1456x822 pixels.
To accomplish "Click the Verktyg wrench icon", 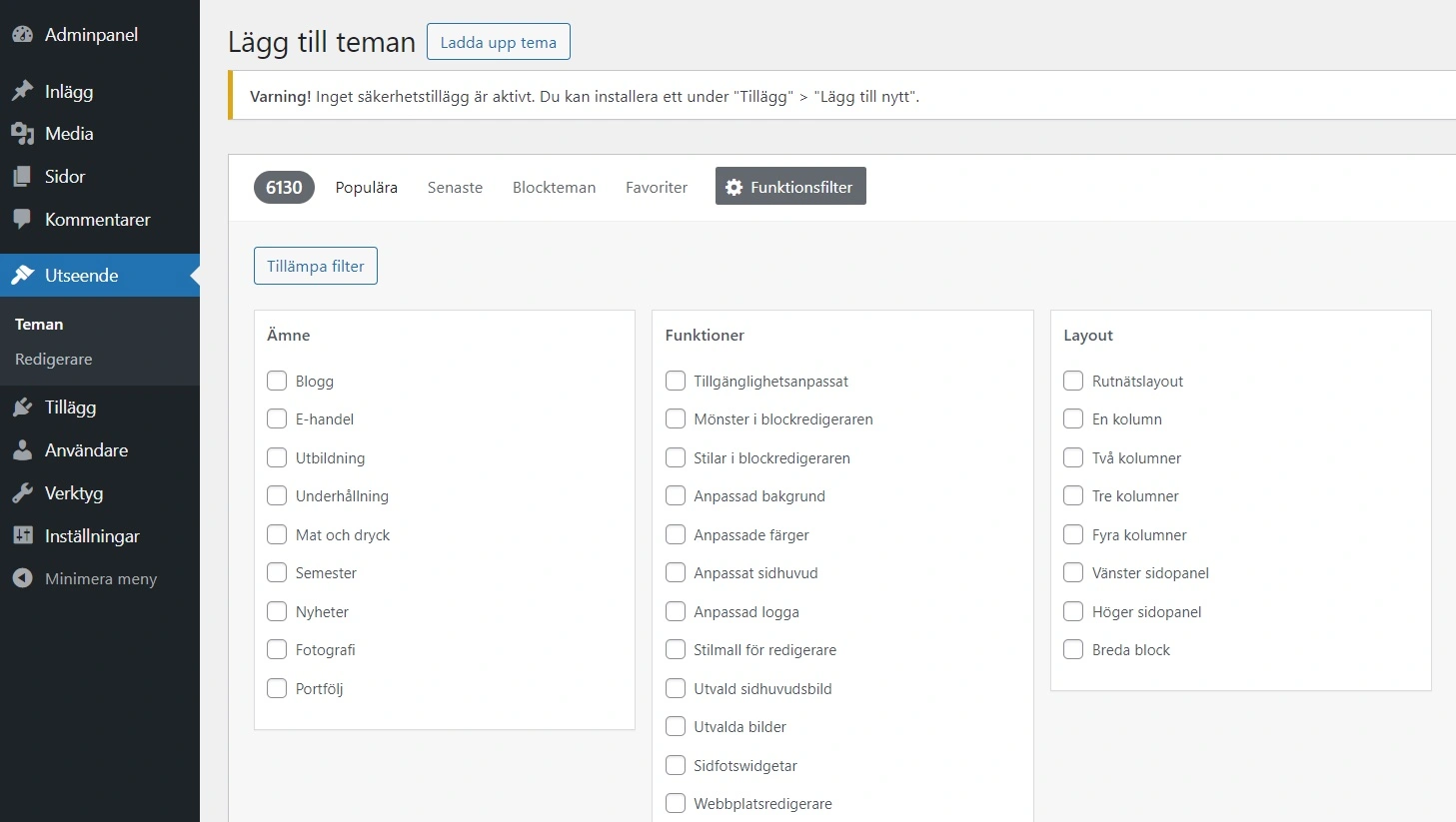I will pos(22,493).
